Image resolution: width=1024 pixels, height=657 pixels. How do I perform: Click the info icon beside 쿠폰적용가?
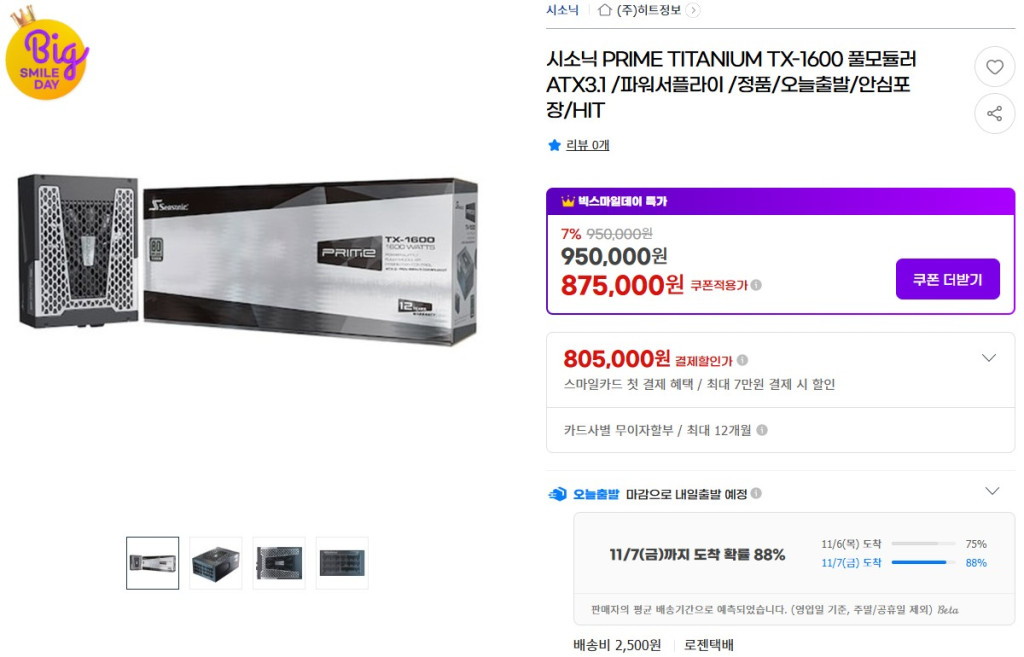756,285
